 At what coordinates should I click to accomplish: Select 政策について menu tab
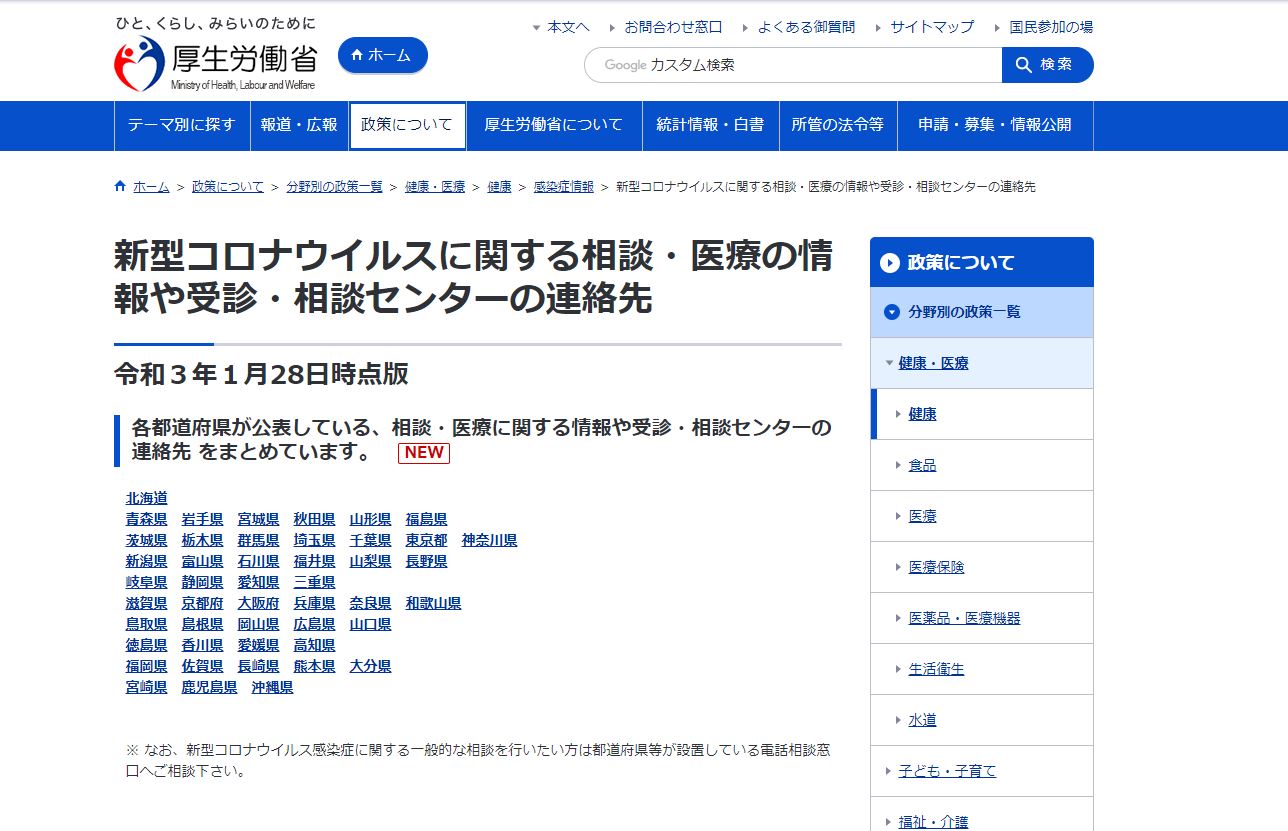click(x=407, y=125)
